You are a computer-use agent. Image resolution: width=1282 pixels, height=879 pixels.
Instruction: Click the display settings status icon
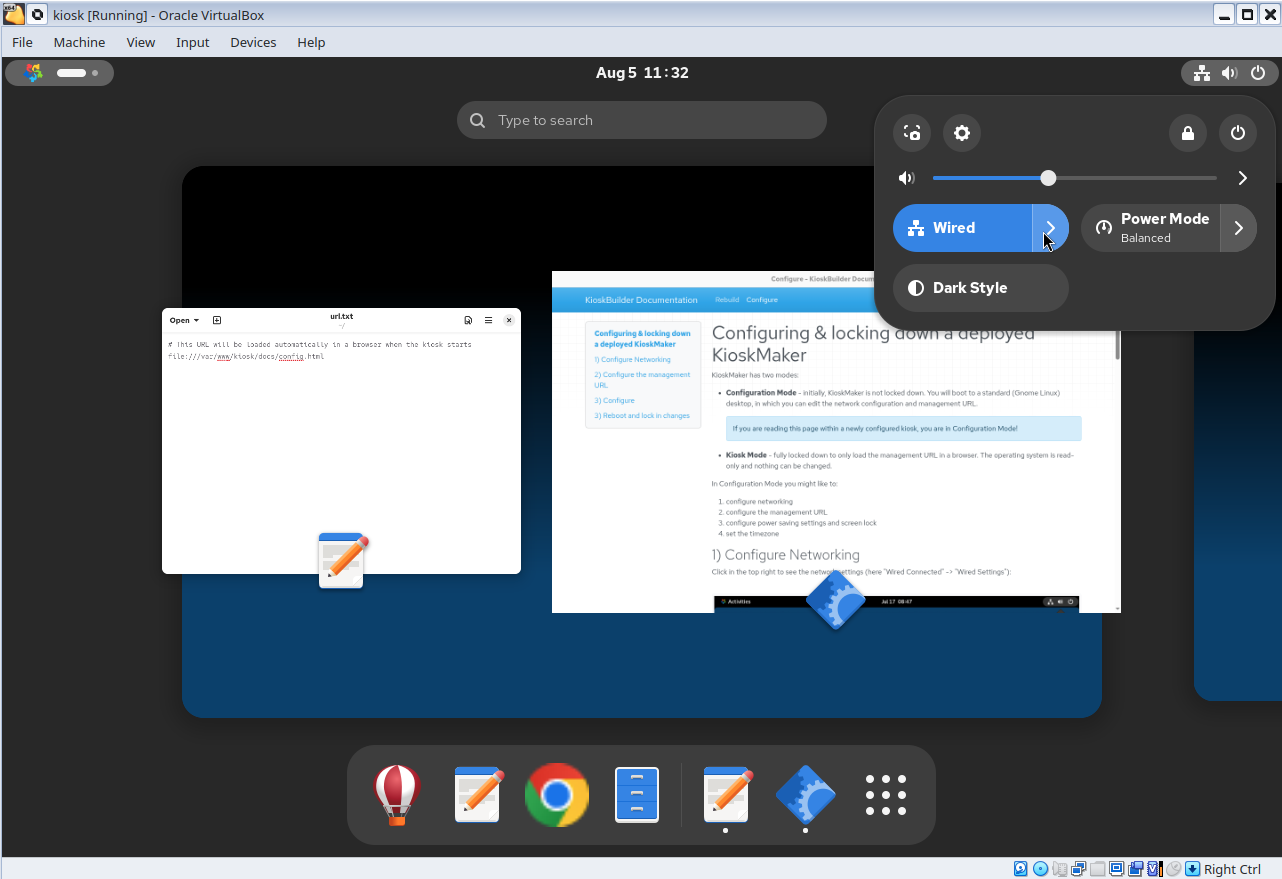click(1117, 869)
